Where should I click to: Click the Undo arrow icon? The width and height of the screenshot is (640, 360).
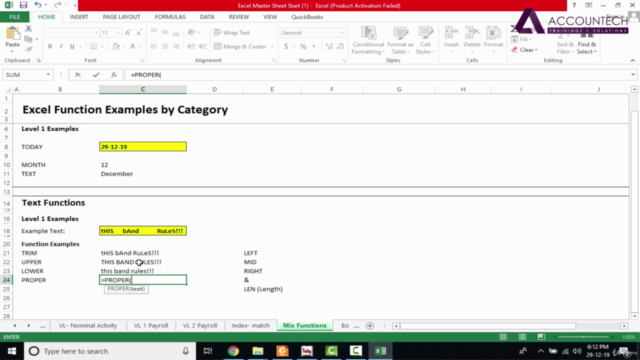click(38, 5)
